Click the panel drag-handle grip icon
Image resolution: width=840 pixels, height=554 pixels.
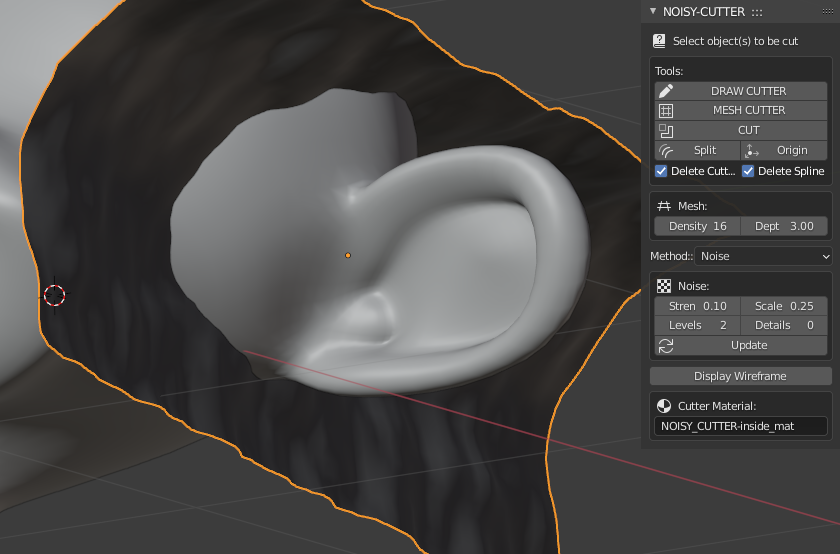click(x=827, y=11)
